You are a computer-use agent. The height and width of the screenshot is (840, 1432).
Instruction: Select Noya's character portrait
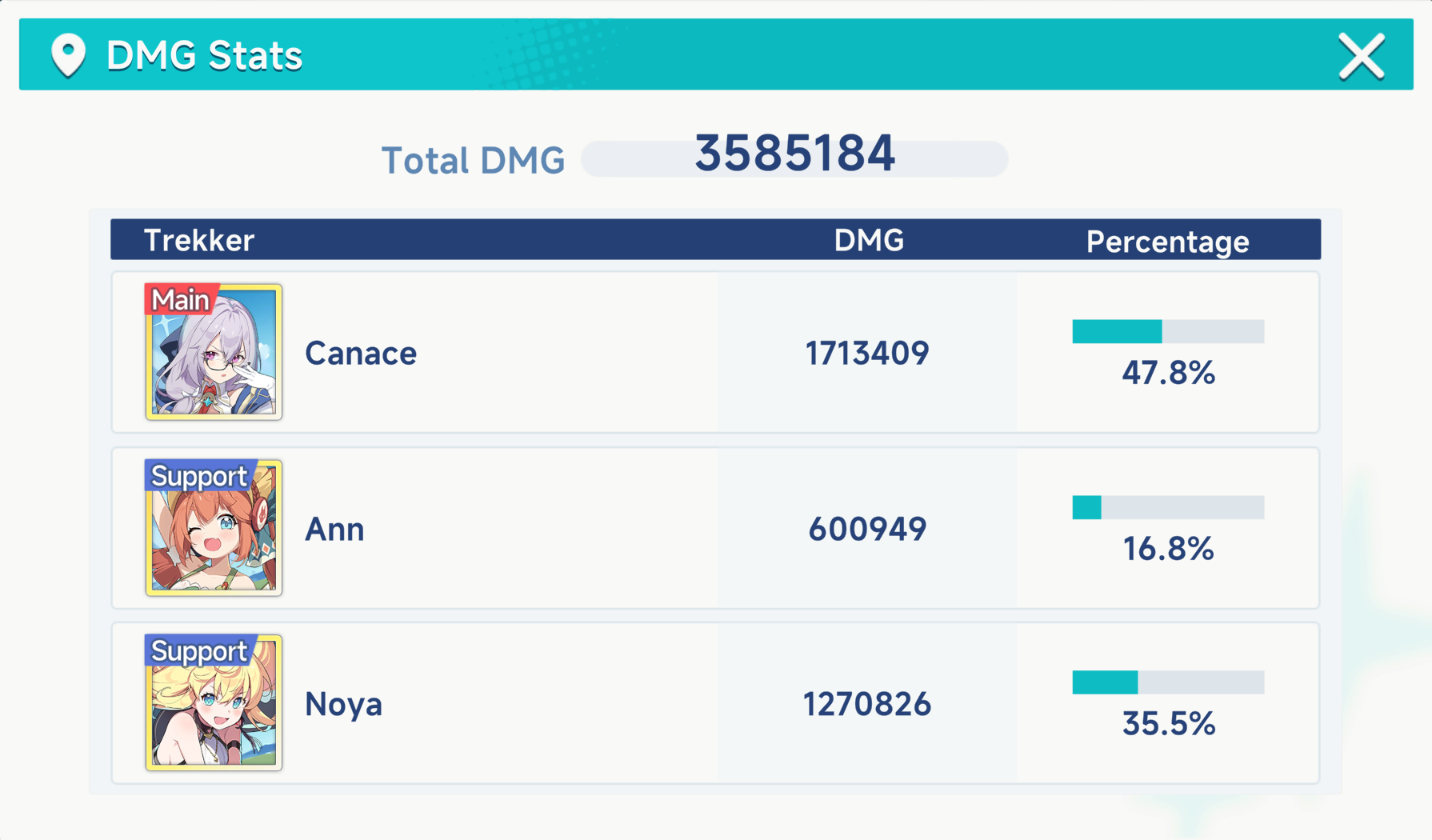[214, 712]
